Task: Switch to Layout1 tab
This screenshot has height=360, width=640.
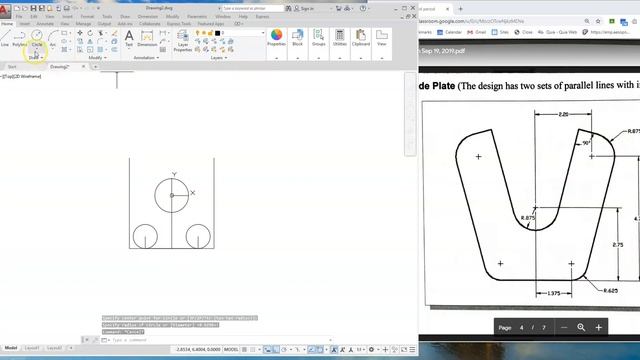Action: (x=32, y=348)
